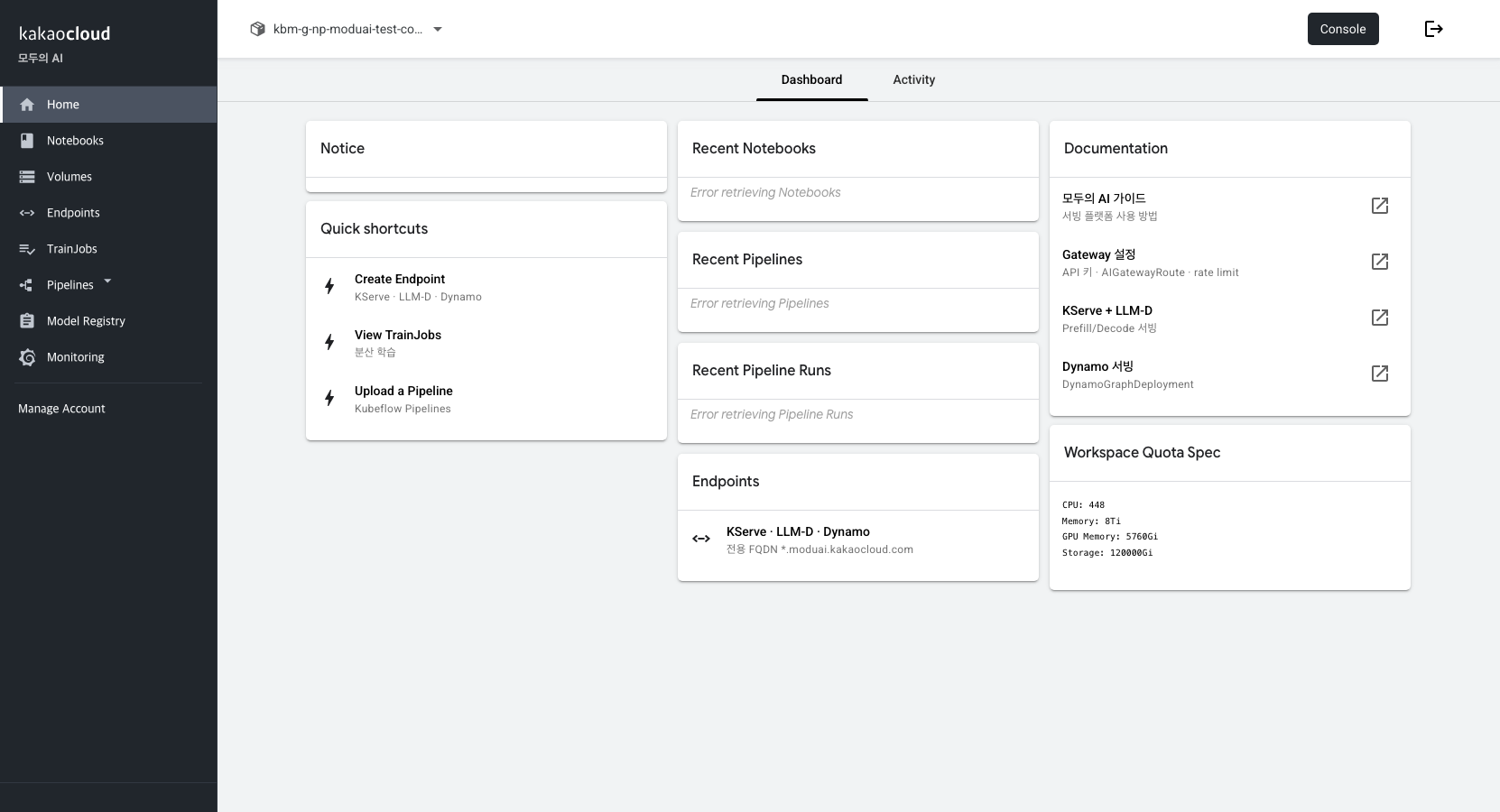The height and width of the screenshot is (812, 1500).
Task: Click the 'GPU Memory: 5760Gi' quota line
Action: tap(1110, 537)
